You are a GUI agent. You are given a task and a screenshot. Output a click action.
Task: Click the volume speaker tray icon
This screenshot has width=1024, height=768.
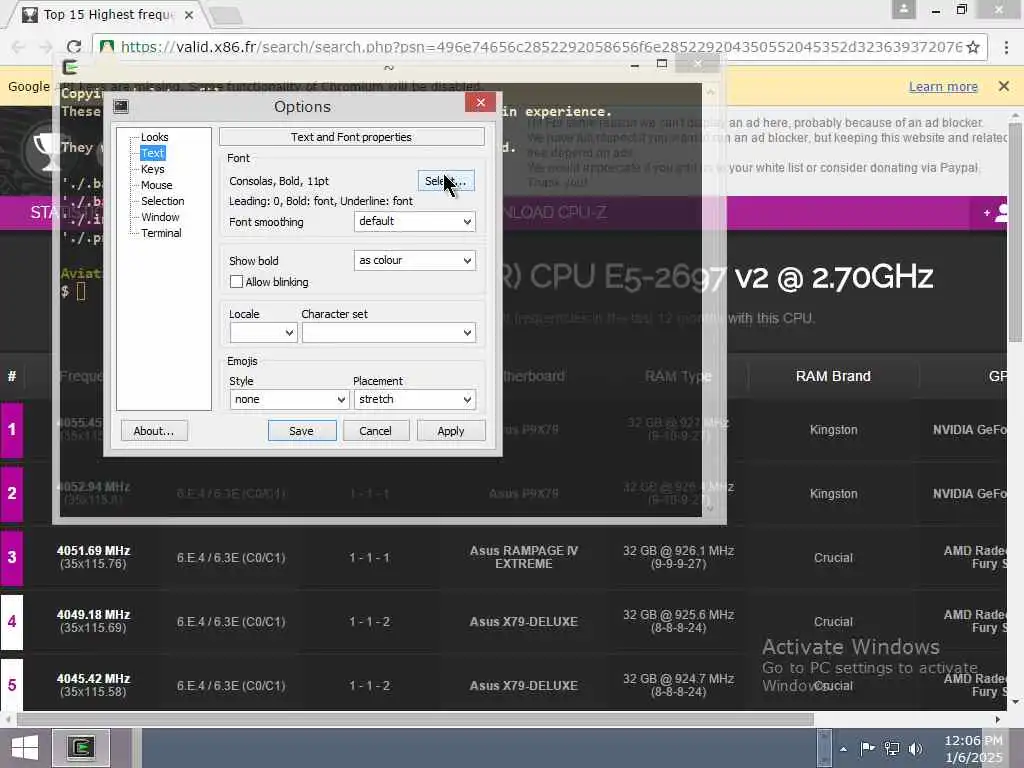tap(916, 749)
